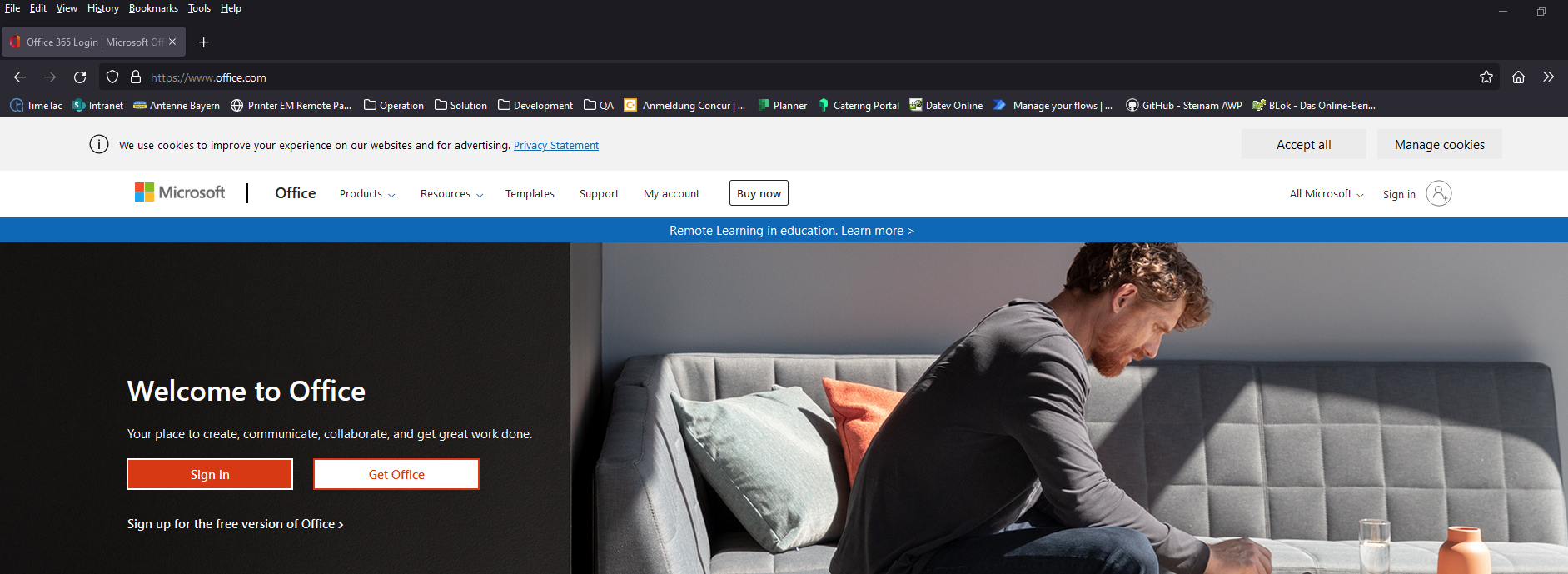Bookmark this page with the star icon
This screenshot has width=1568, height=574.
click(x=1486, y=77)
